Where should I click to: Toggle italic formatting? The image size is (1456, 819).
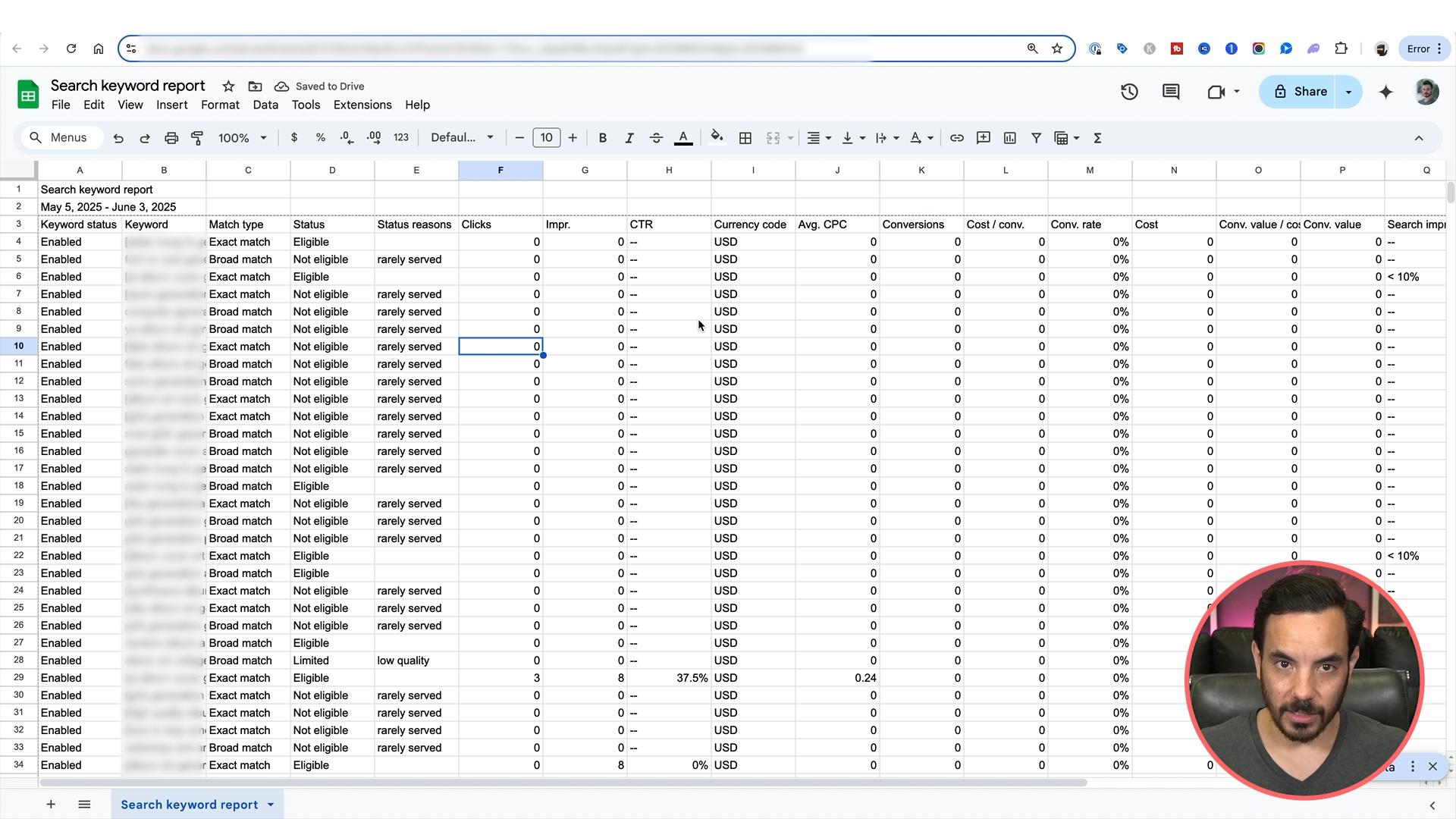point(629,138)
